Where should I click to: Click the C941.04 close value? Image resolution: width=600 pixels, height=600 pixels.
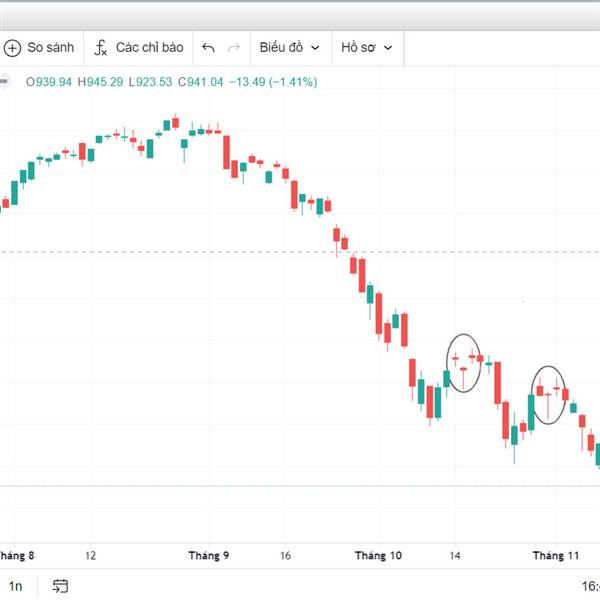point(201,82)
